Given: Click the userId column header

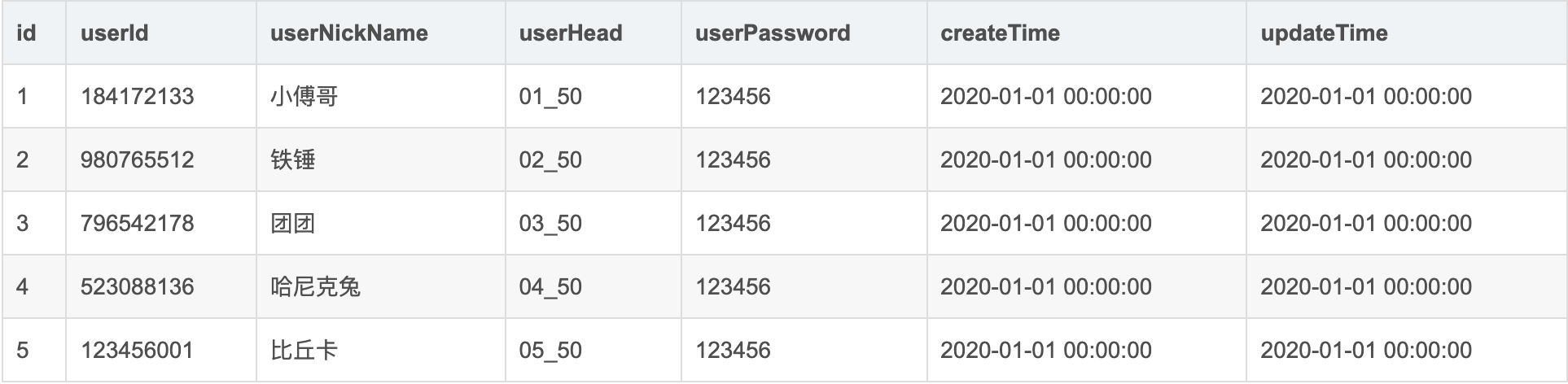Looking at the screenshot, I should pos(115,33).
